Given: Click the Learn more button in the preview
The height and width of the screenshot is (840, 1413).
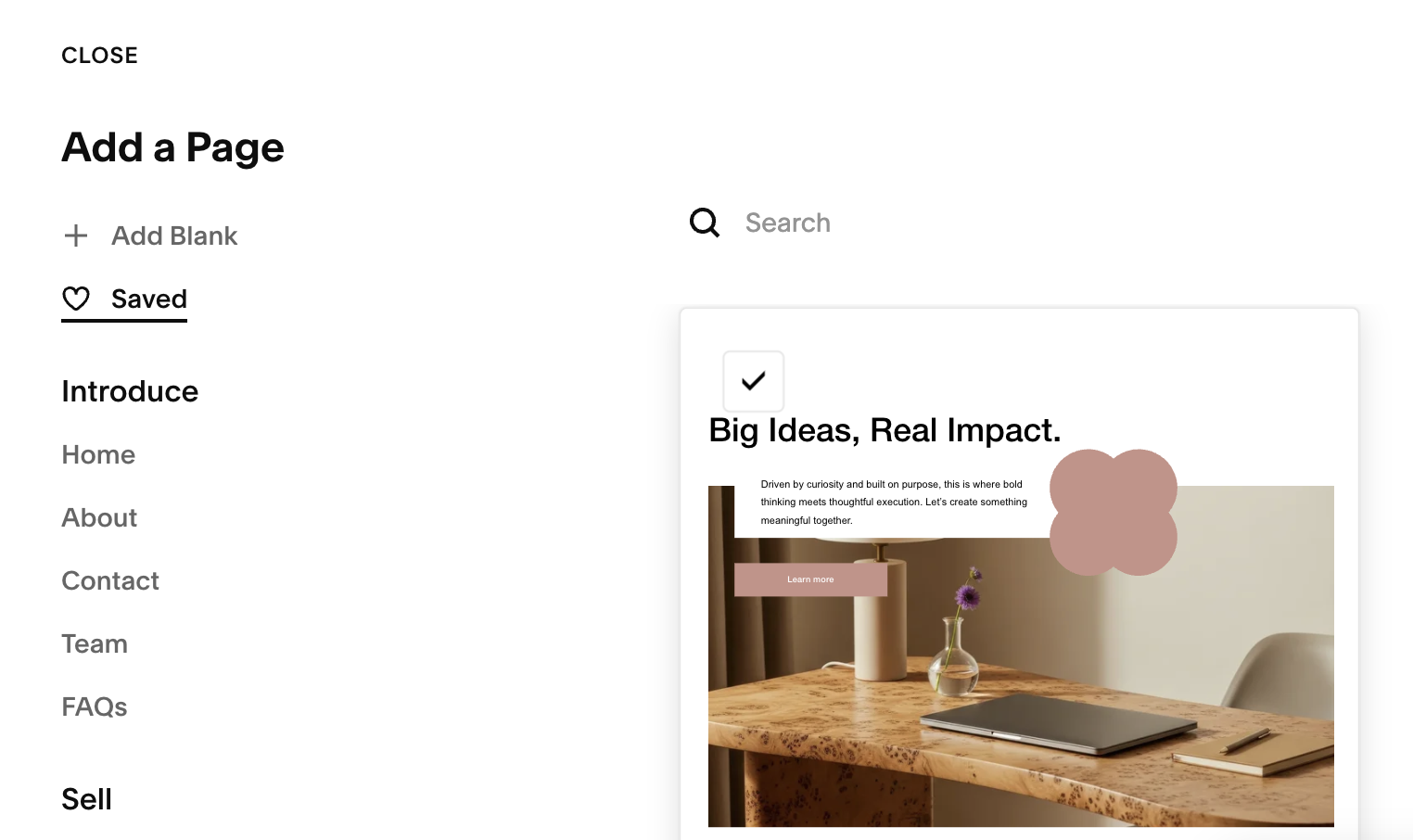Looking at the screenshot, I should click(x=811, y=579).
